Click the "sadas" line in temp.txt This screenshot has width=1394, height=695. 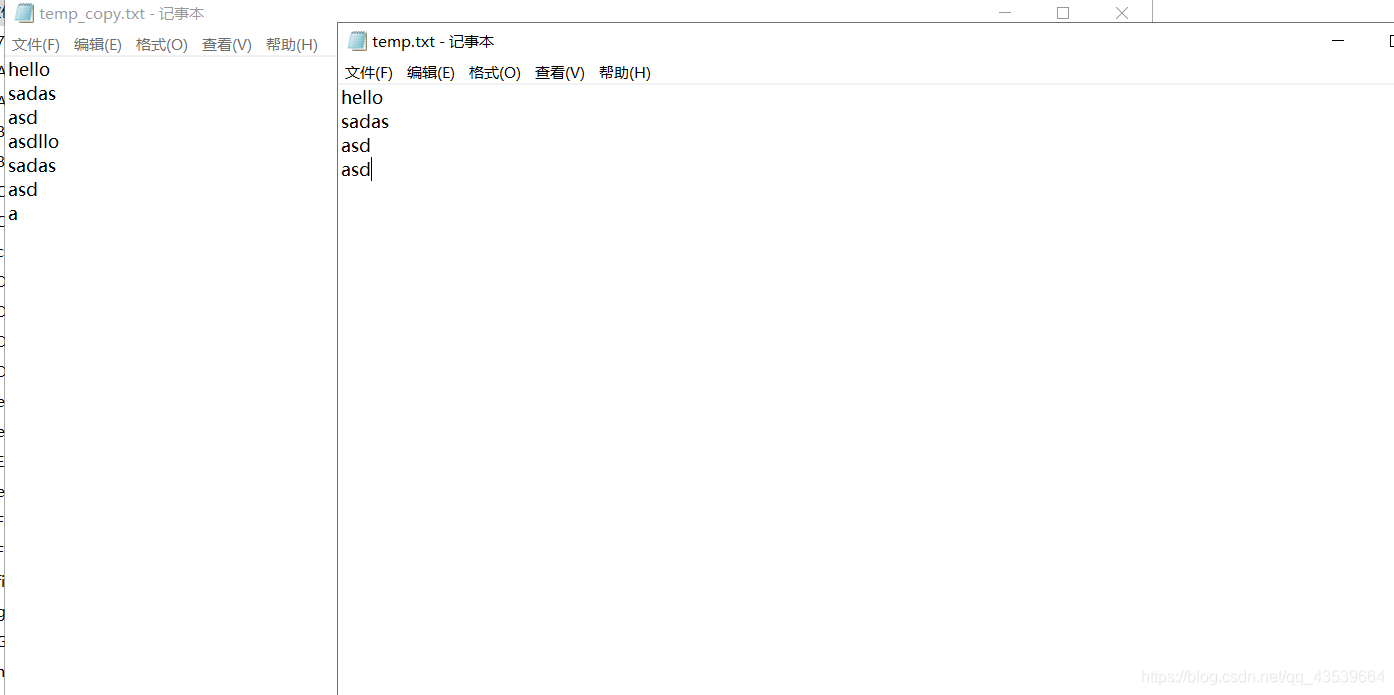[x=365, y=121]
